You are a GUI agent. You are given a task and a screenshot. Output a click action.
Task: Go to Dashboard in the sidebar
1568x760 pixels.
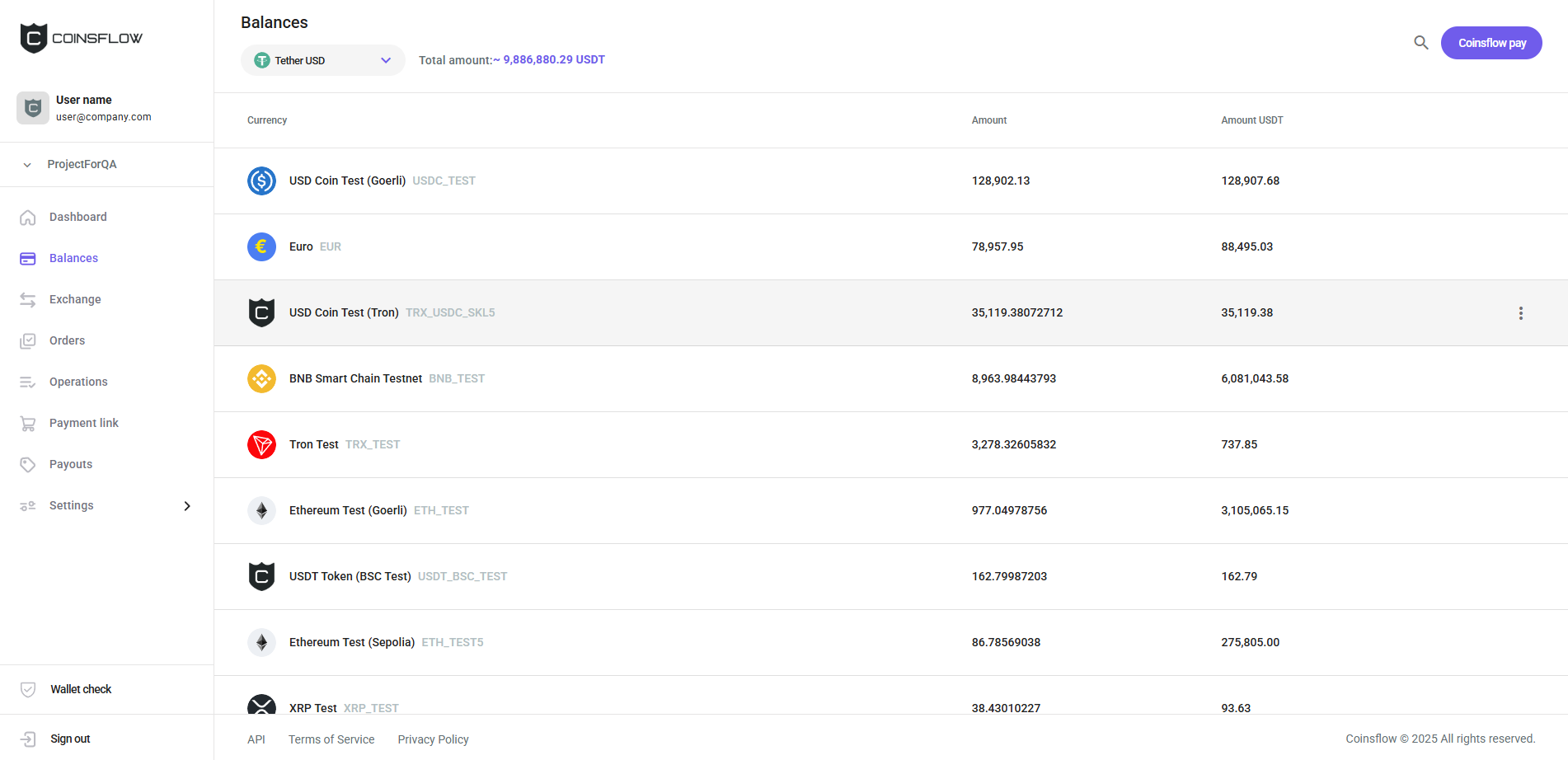click(x=77, y=217)
